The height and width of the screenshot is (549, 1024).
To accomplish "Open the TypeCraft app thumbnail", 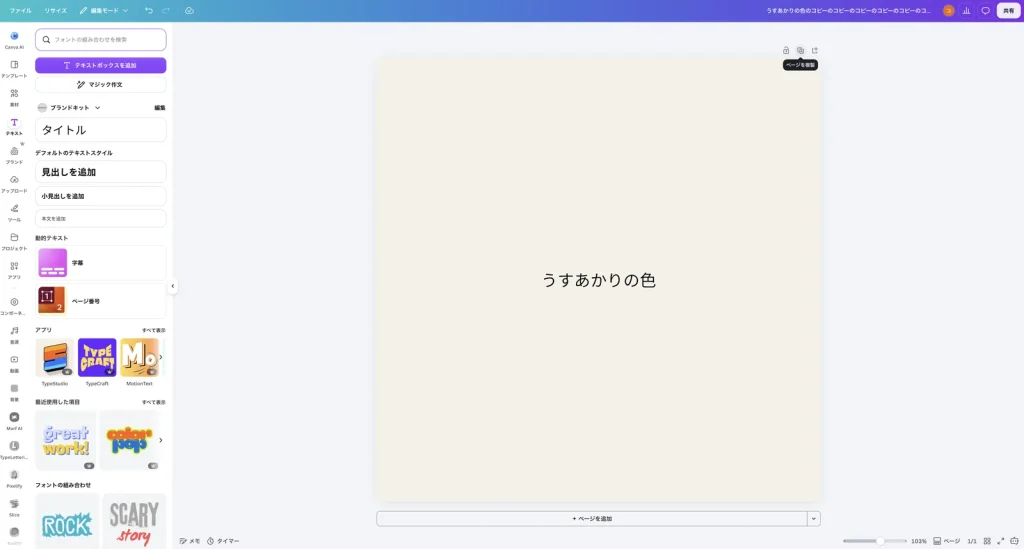I will point(97,358).
